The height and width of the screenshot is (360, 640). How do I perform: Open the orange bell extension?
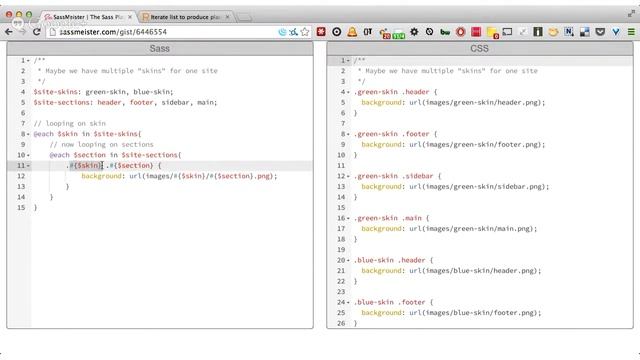coord(352,32)
